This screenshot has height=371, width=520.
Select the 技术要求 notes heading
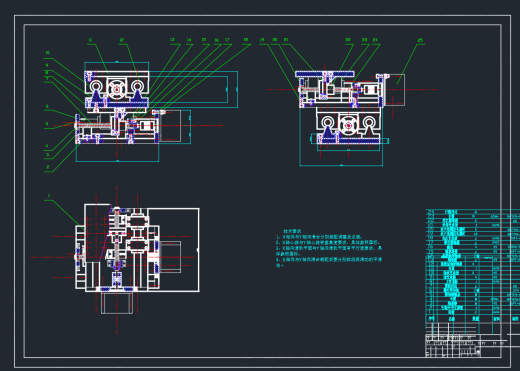click(x=292, y=231)
